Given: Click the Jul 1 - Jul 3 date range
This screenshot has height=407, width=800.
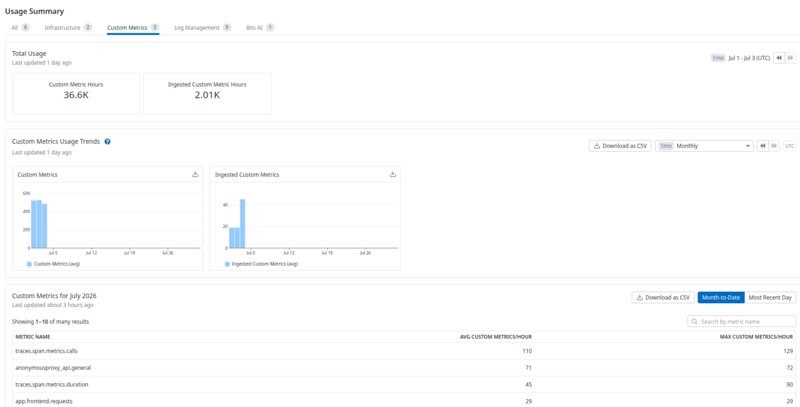Looking at the screenshot, I should click(x=749, y=58).
